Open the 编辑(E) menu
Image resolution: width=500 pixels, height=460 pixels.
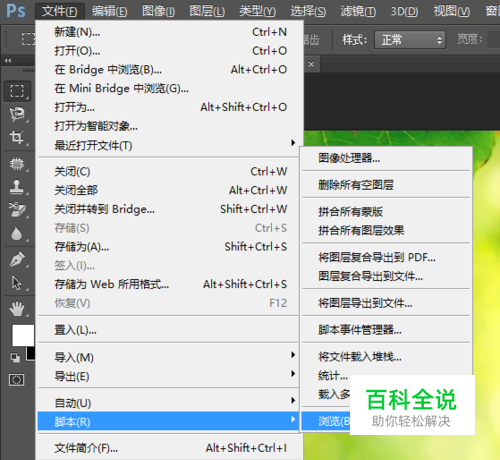109,11
